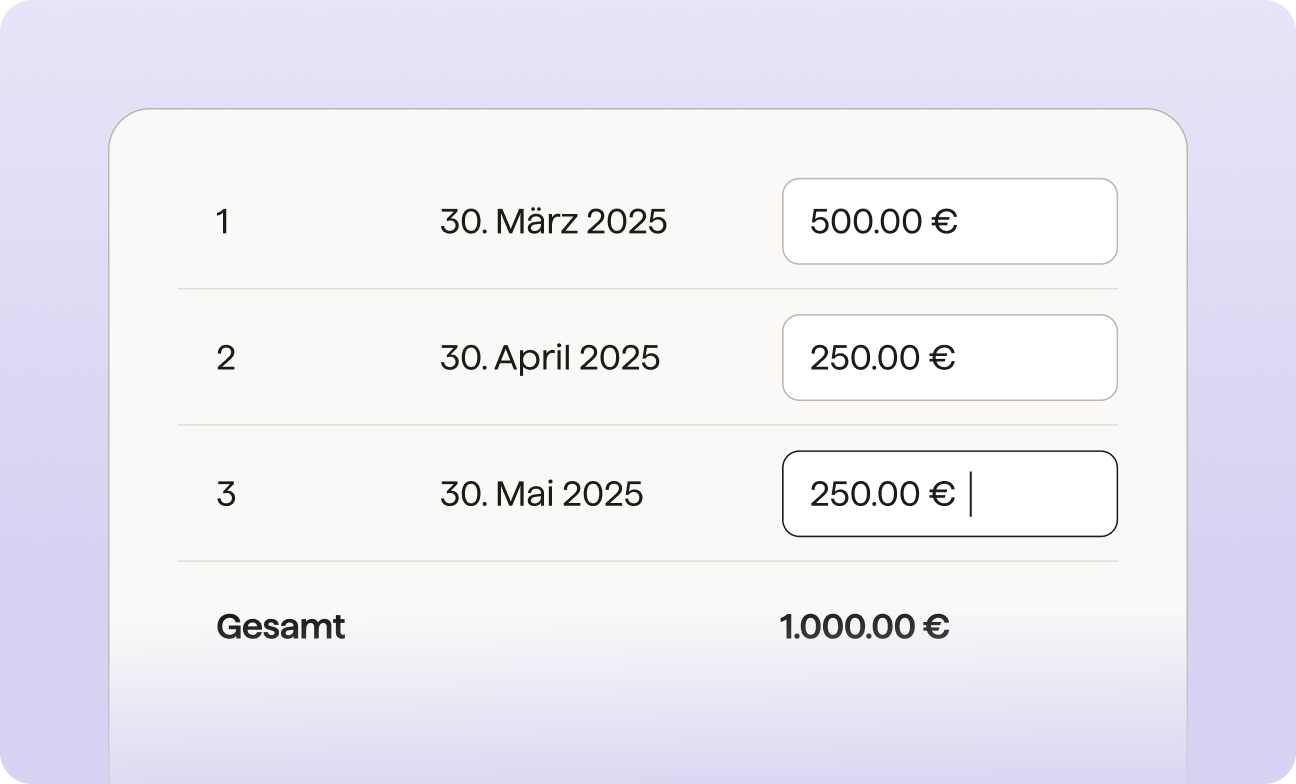
Task: Click the empty space right of the cursor in May's field
Action: pos(1045,494)
